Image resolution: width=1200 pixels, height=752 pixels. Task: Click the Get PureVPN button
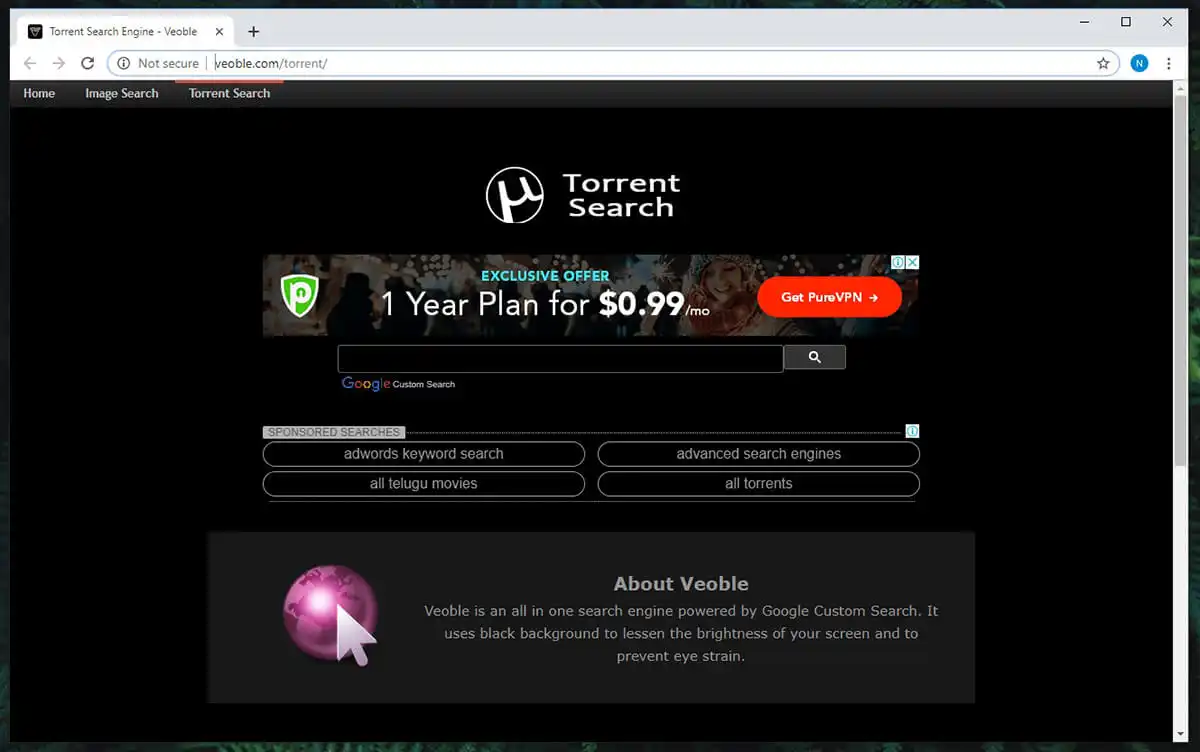pos(829,297)
